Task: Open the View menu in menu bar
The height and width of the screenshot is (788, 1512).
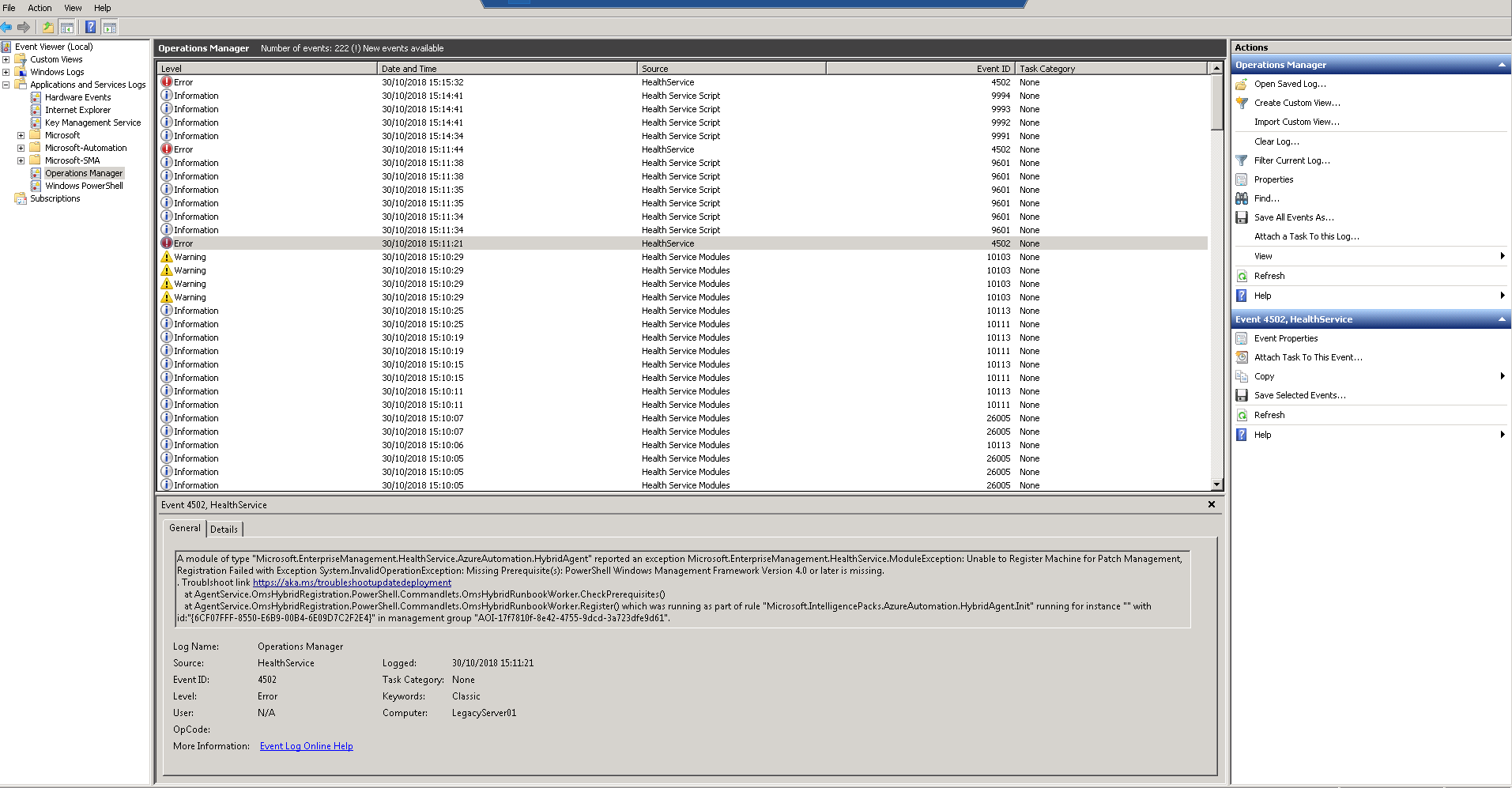Action: [73, 8]
